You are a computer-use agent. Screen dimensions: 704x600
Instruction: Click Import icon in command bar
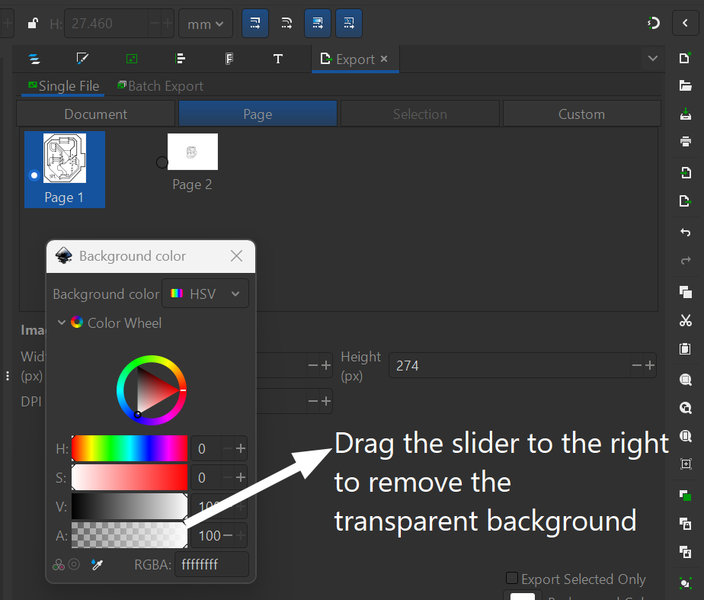click(685, 172)
